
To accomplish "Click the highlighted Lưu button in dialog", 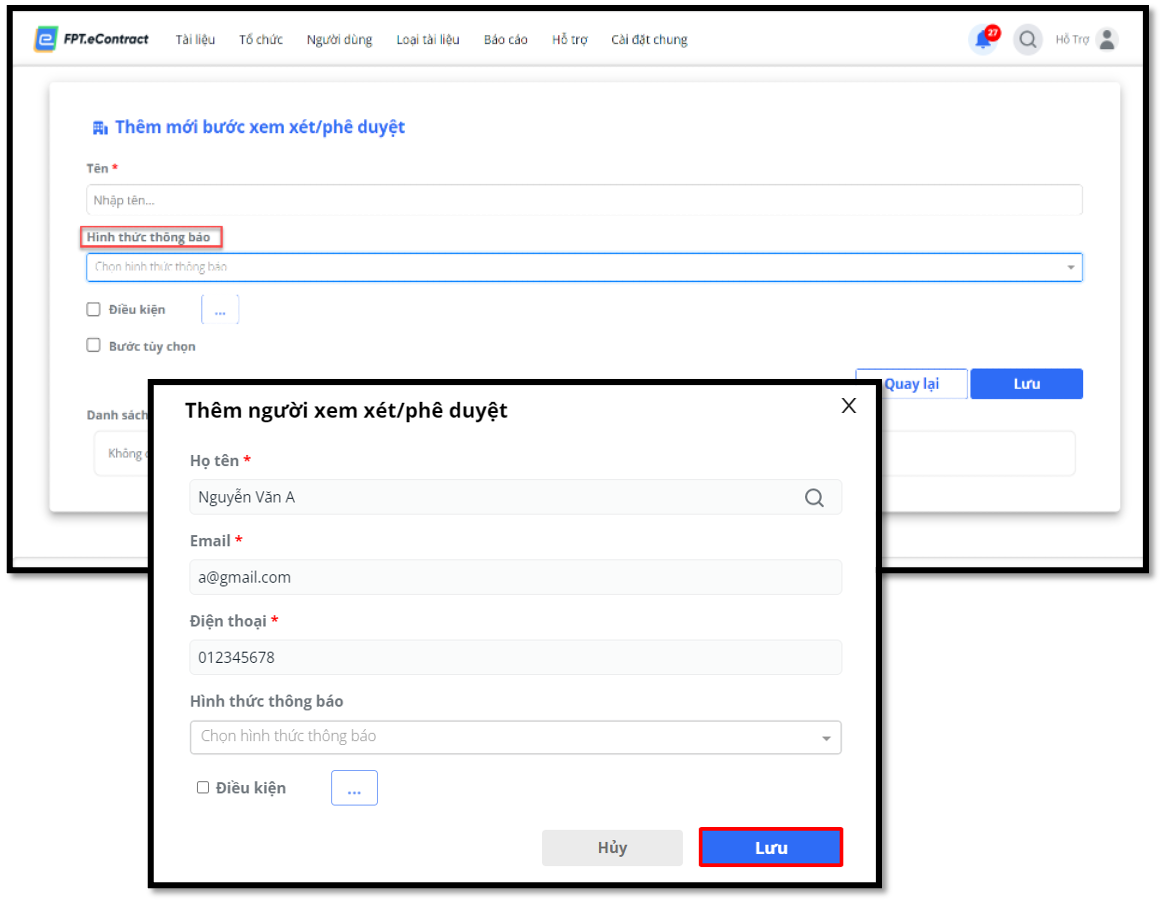I will coord(771,848).
